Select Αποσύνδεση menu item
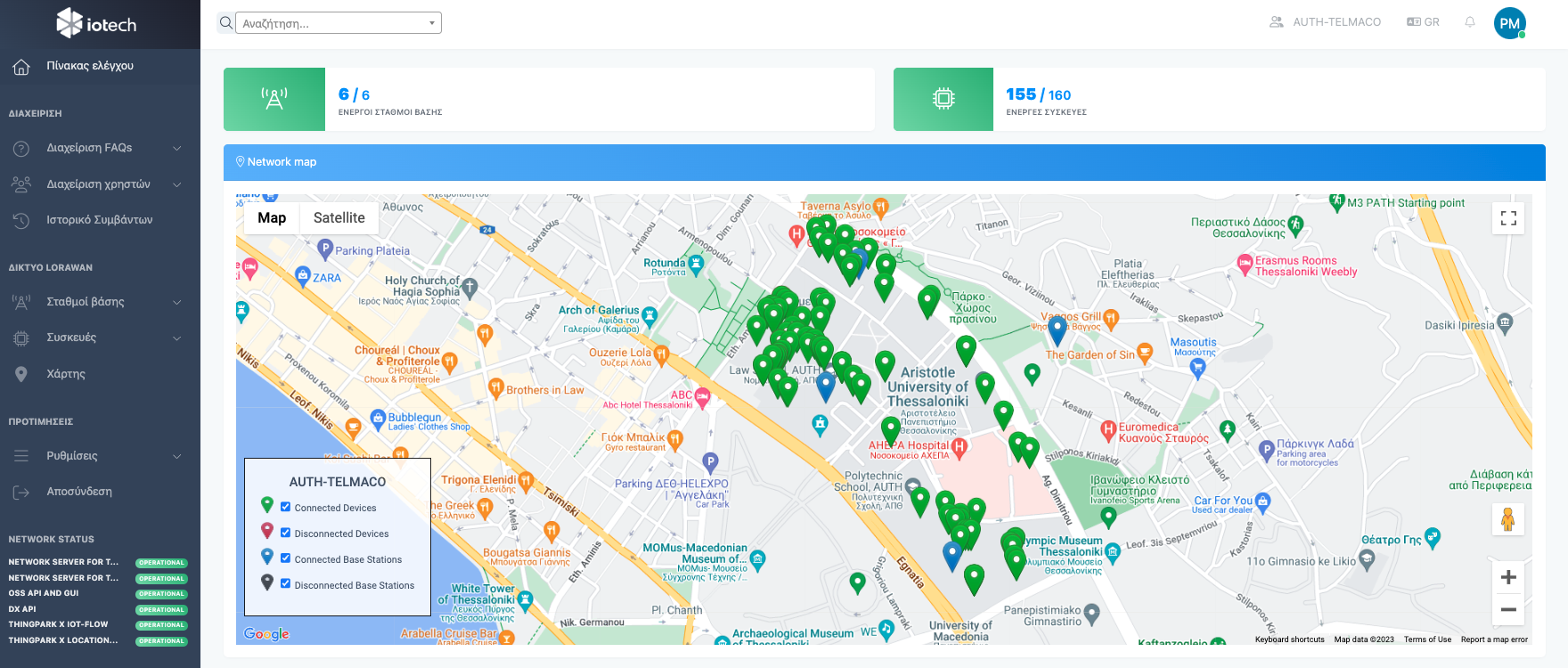Viewport: 1568px width, 668px height. [100, 492]
